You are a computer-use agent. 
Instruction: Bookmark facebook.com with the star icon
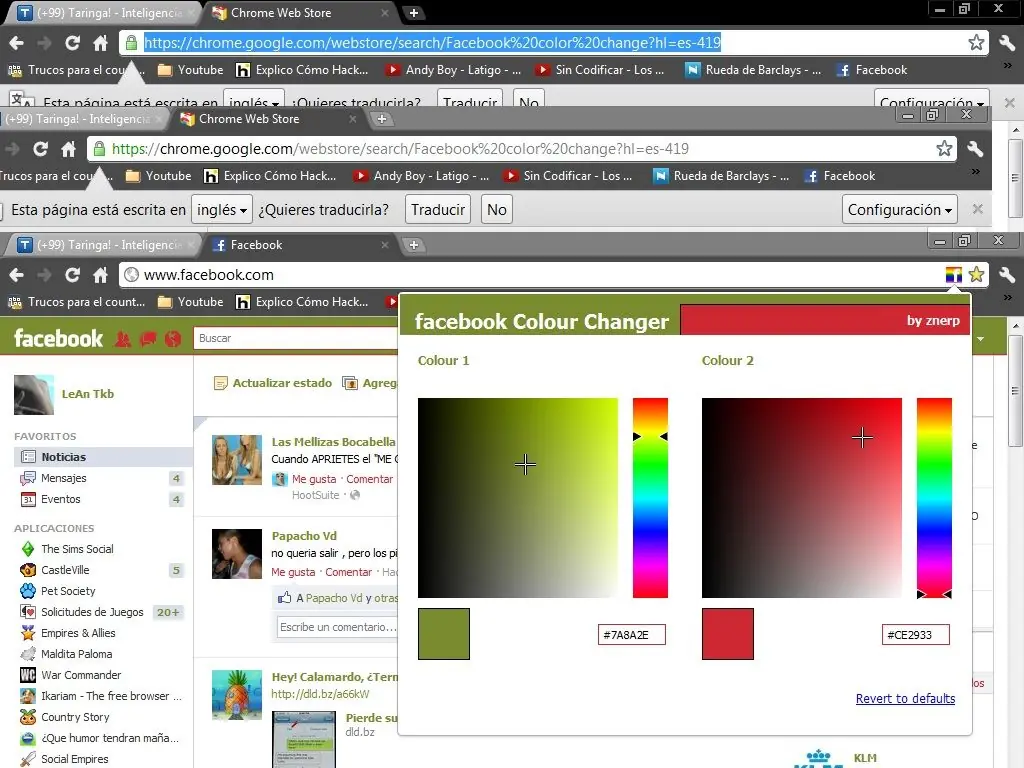click(976, 275)
